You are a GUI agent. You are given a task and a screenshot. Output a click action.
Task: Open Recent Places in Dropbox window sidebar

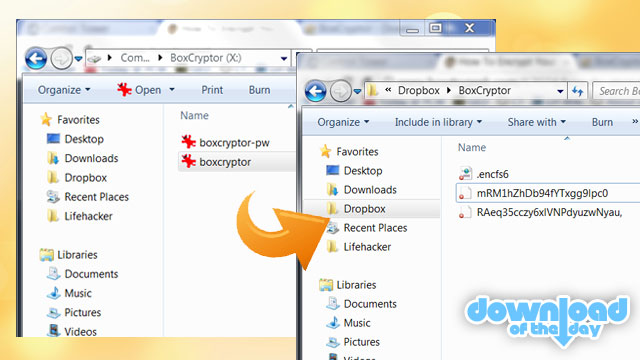tap(375, 228)
